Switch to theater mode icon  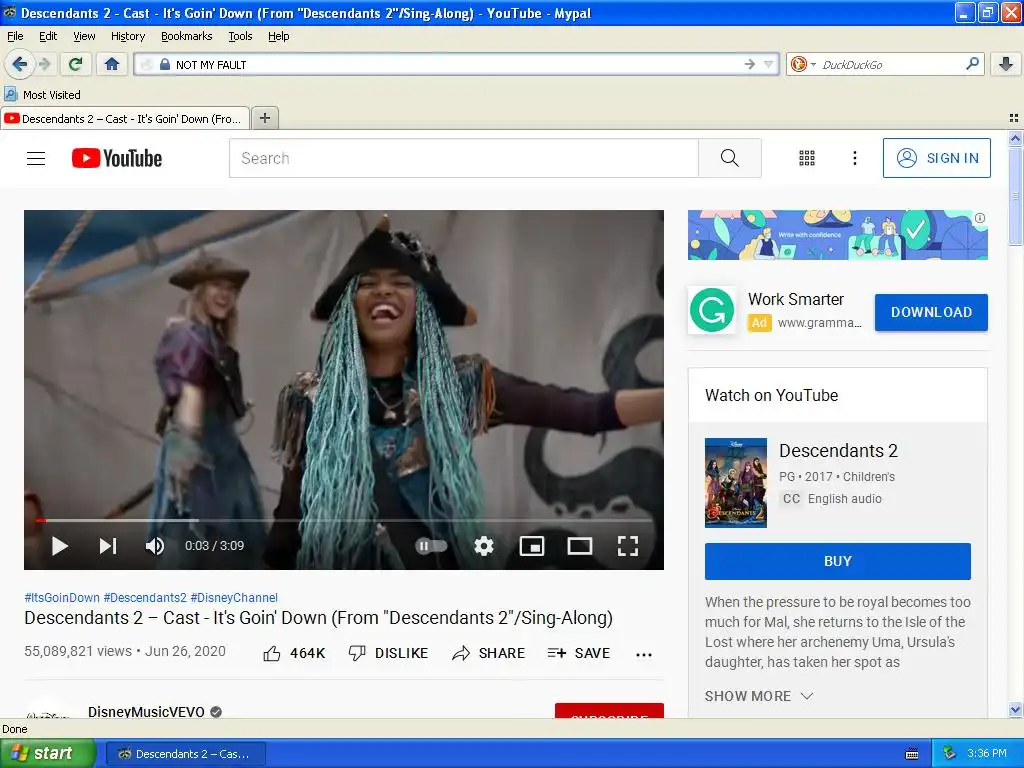[579, 546]
